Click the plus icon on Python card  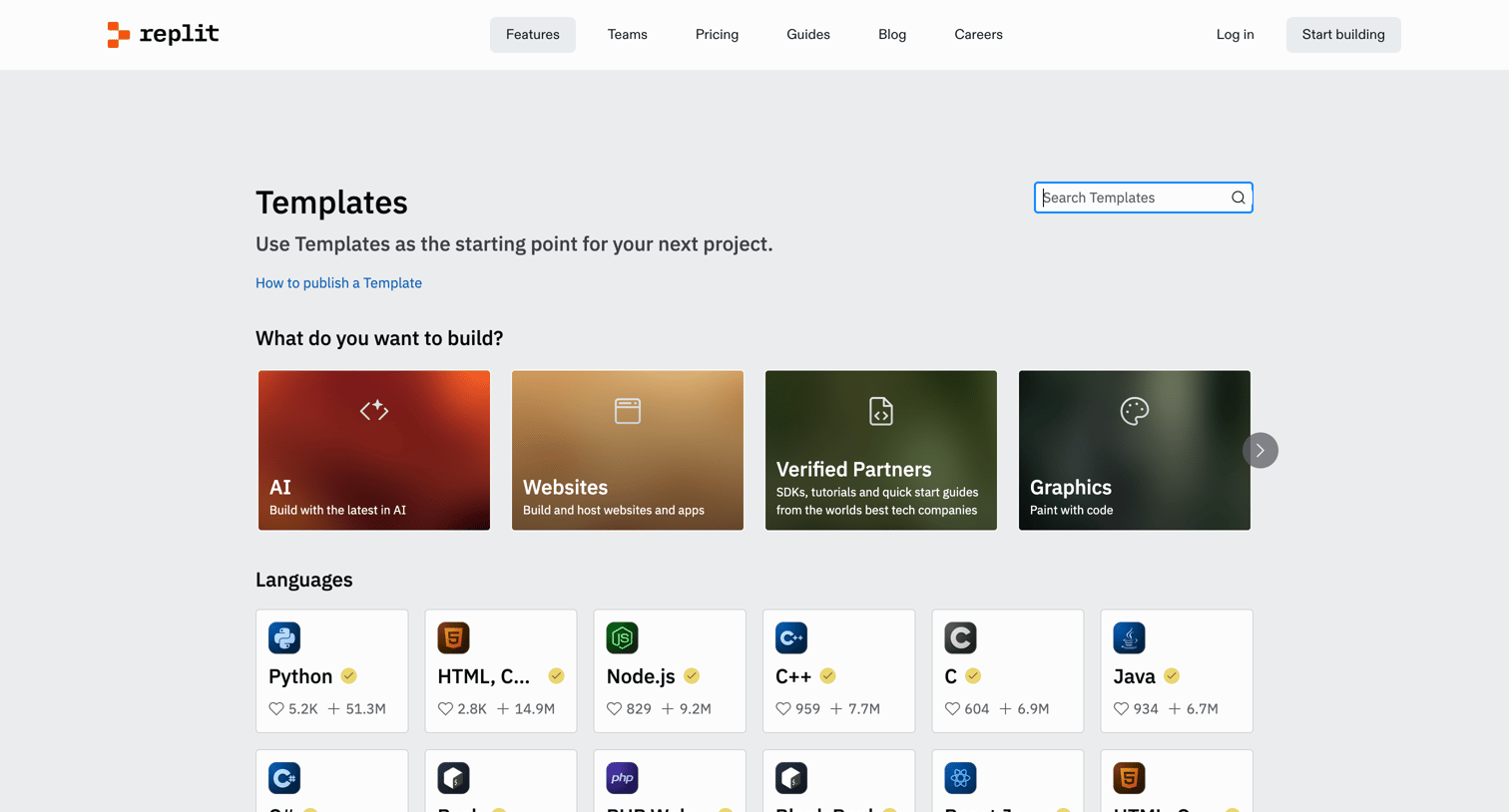pyautogui.click(x=333, y=708)
